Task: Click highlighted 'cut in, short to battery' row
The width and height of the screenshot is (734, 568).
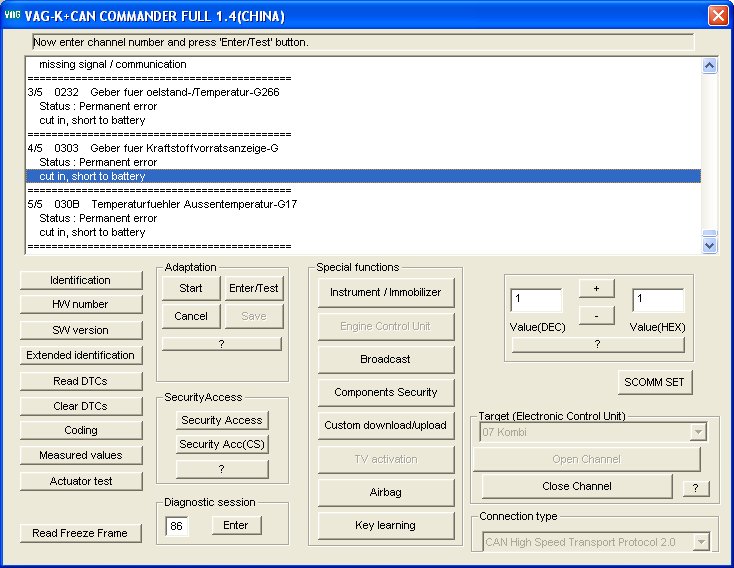Action: coord(363,177)
